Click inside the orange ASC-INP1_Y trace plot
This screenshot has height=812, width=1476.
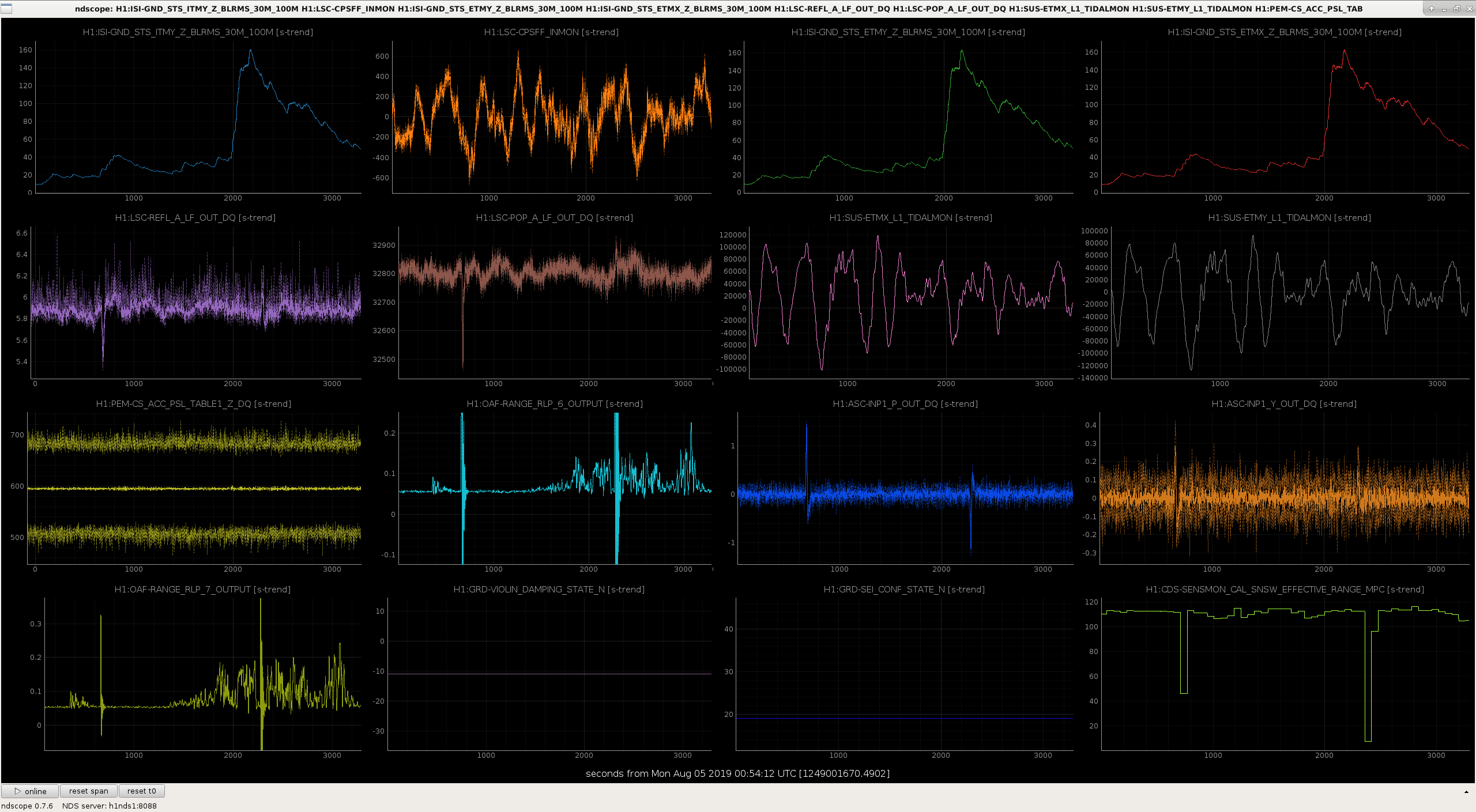coord(1285,488)
